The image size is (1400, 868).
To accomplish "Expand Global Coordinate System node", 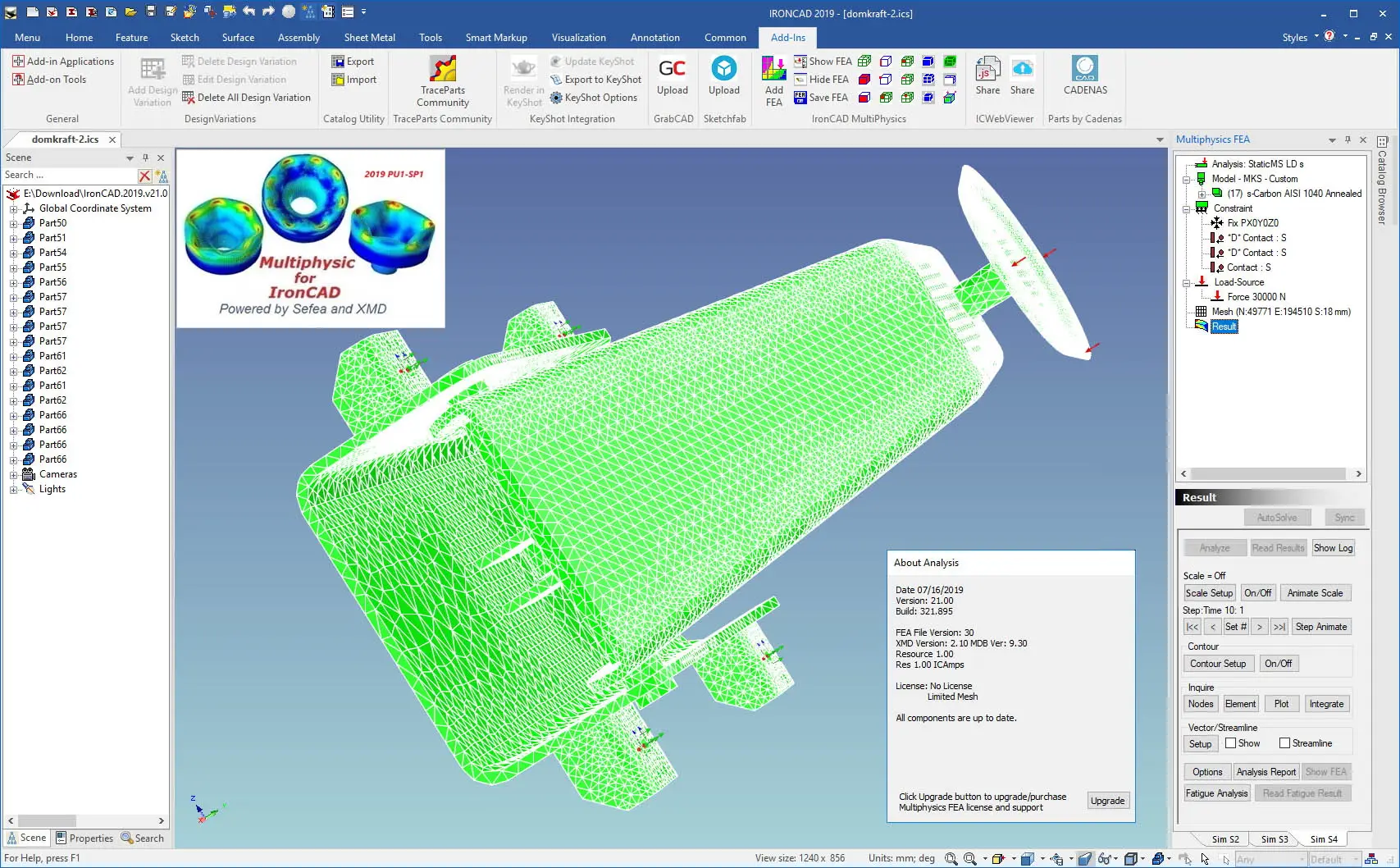I will click(13, 208).
